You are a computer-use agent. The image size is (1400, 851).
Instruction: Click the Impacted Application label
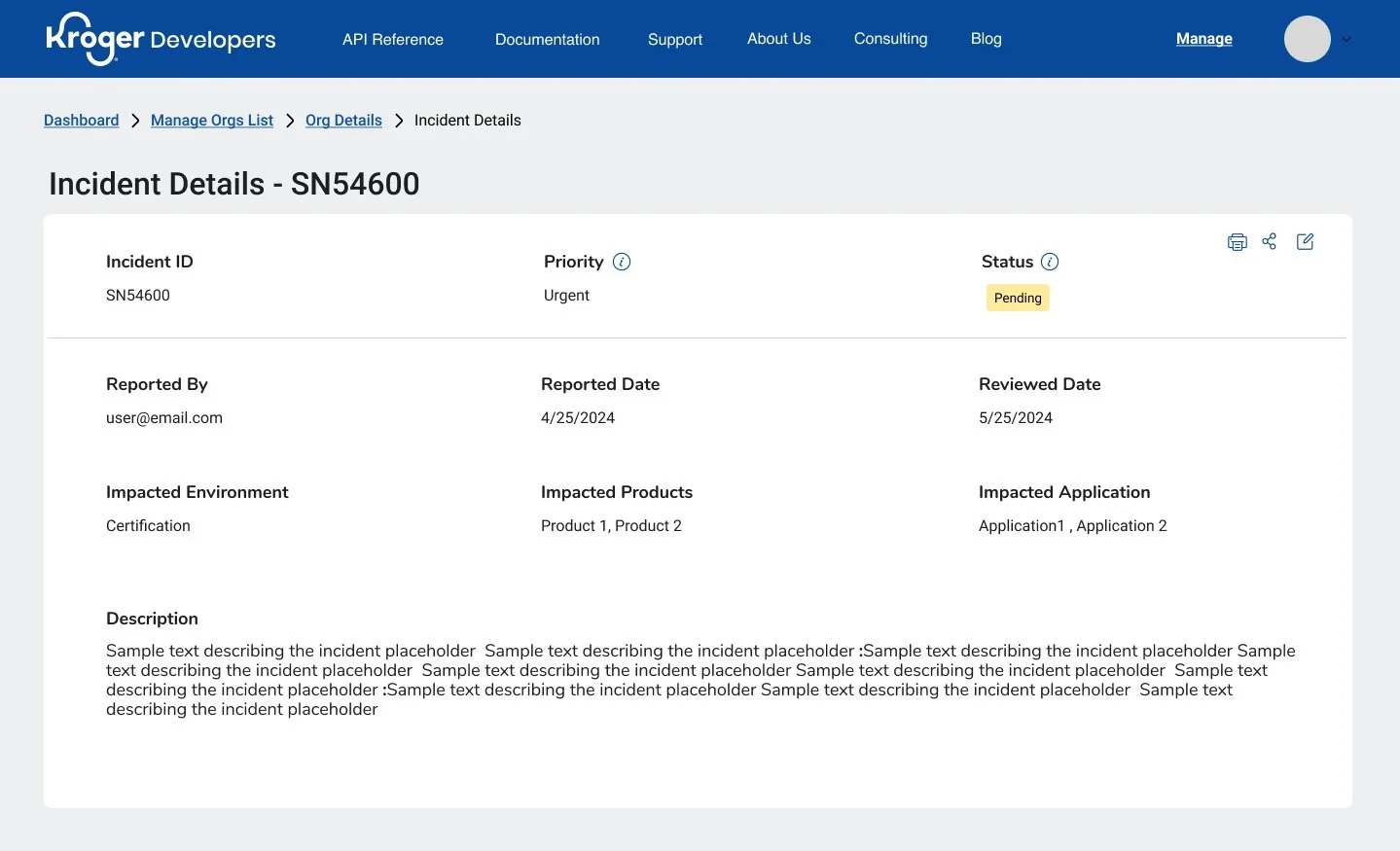[1064, 492]
